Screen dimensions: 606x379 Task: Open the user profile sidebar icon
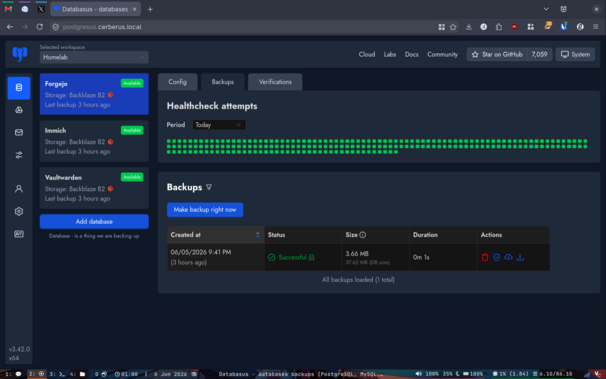19,189
